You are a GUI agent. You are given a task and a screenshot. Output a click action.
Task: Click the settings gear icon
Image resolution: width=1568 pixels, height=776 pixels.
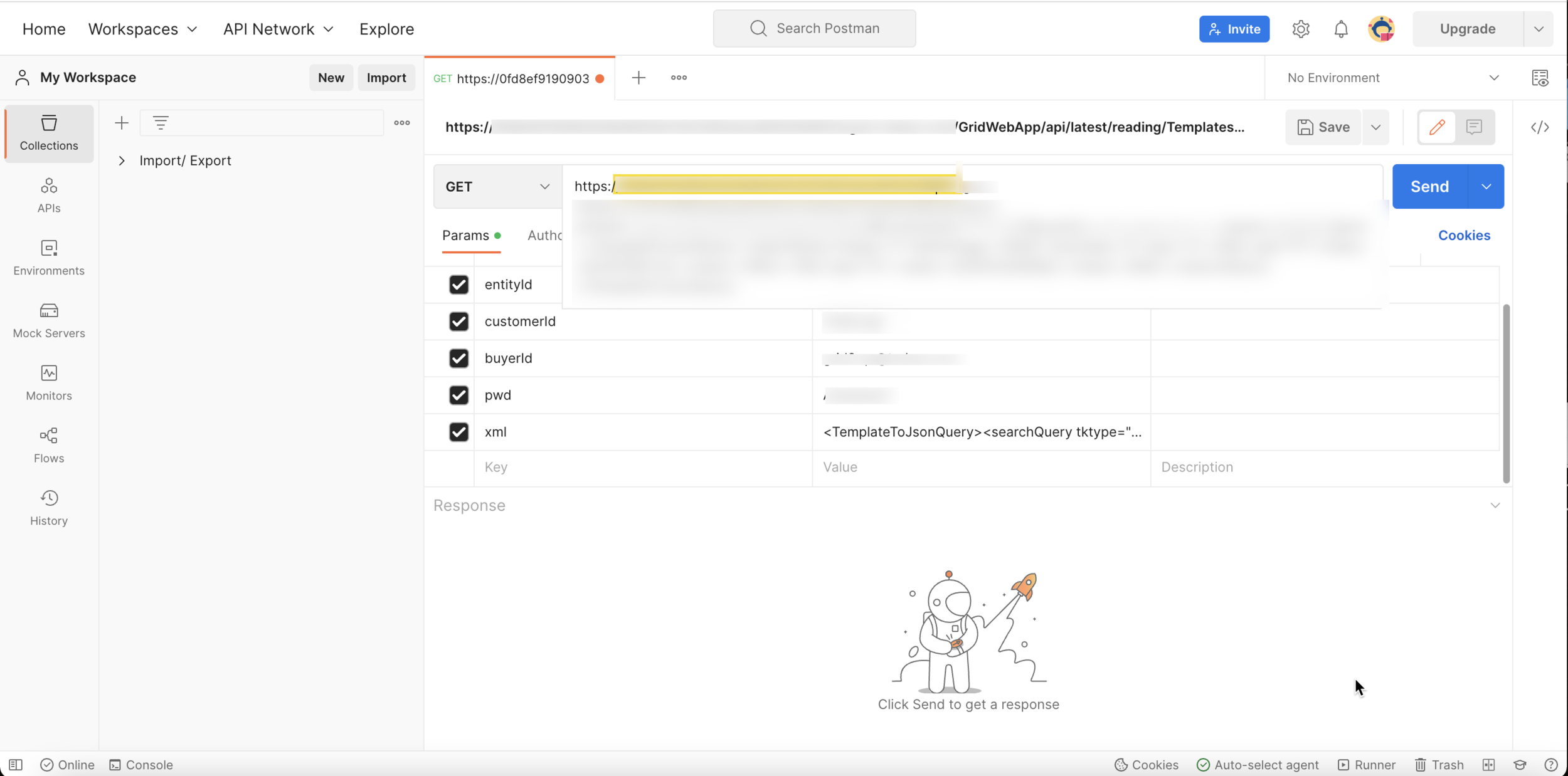pyautogui.click(x=1301, y=29)
